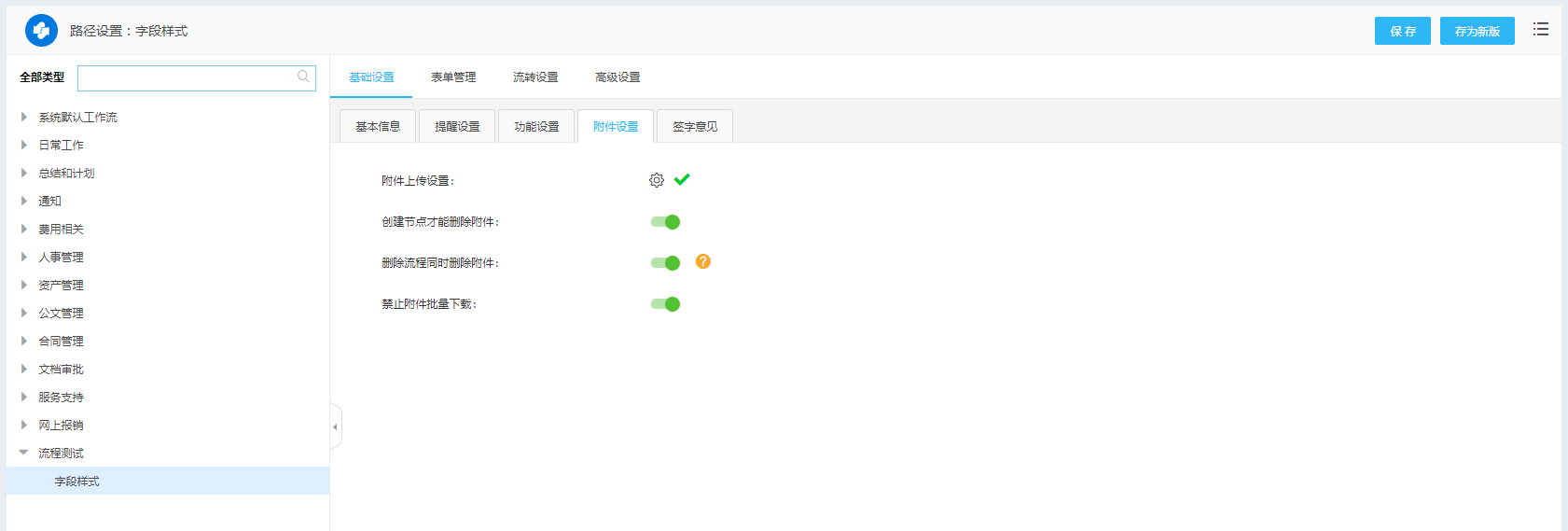Image resolution: width=1568 pixels, height=531 pixels.
Task: Collapse the 流程测试 tree node
Action: point(24,454)
